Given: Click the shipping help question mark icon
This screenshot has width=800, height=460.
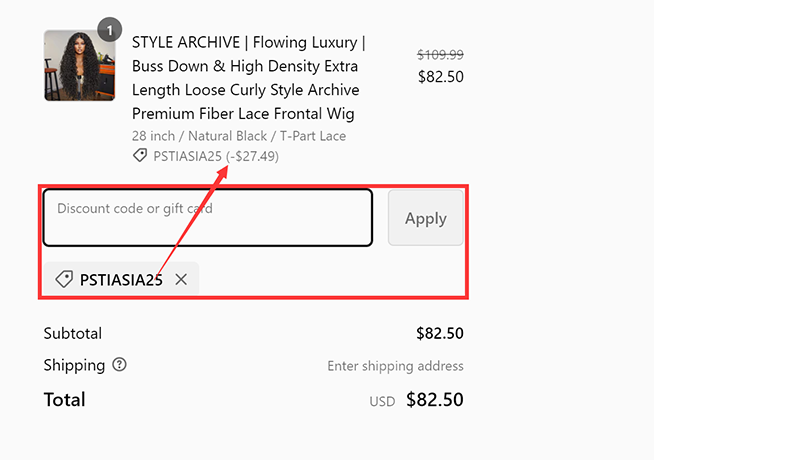Looking at the screenshot, I should pos(120,365).
